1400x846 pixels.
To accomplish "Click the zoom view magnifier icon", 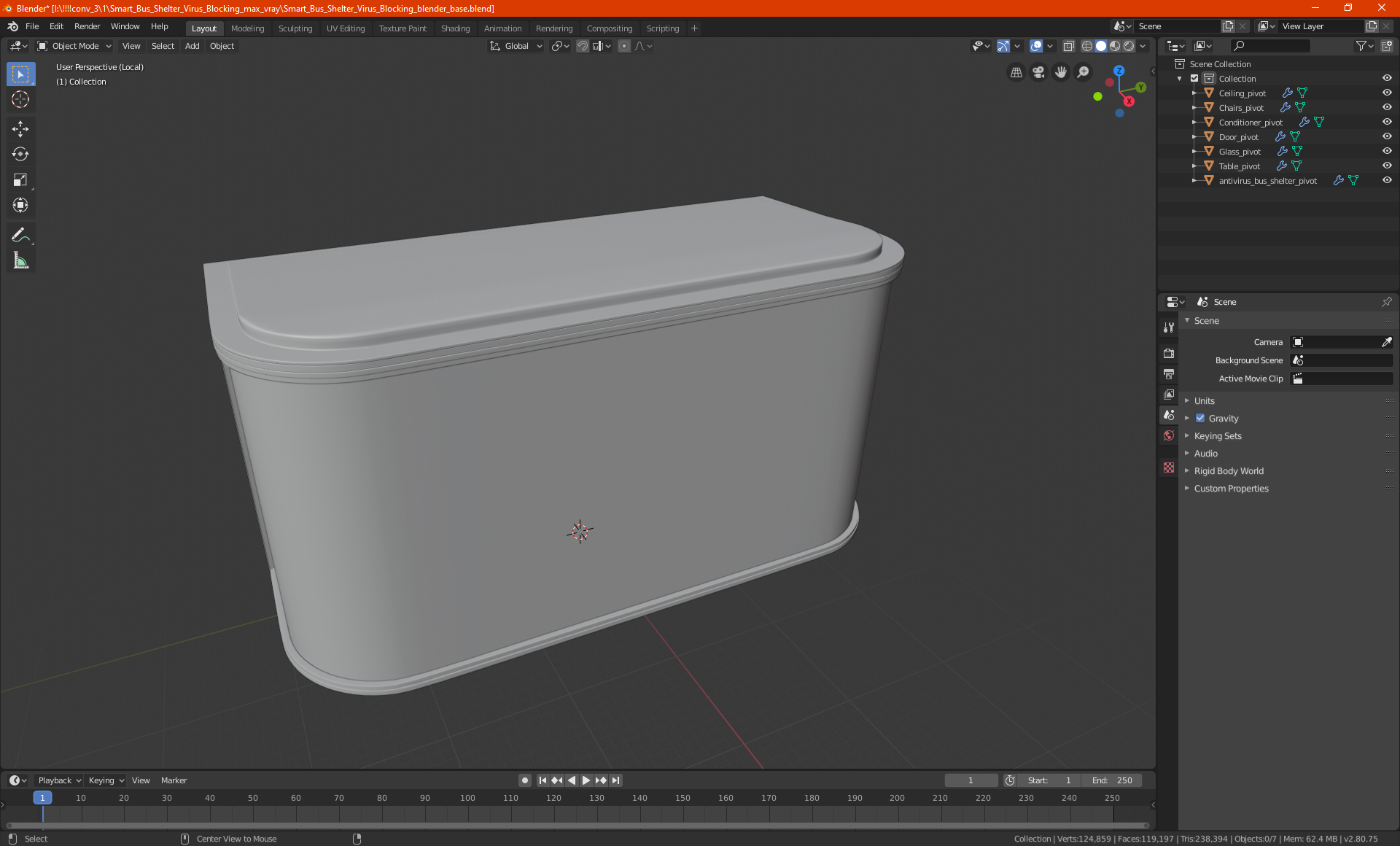I will click(x=1084, y=72).
